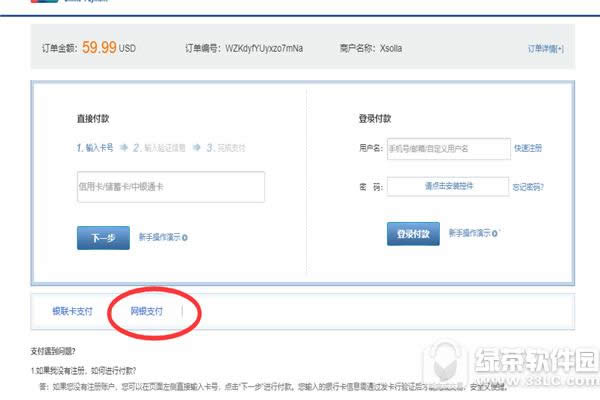The height and width of the screenshot is (400, 600).
Task: Click the 忘记密码? forgot password link
Action: 528,186
